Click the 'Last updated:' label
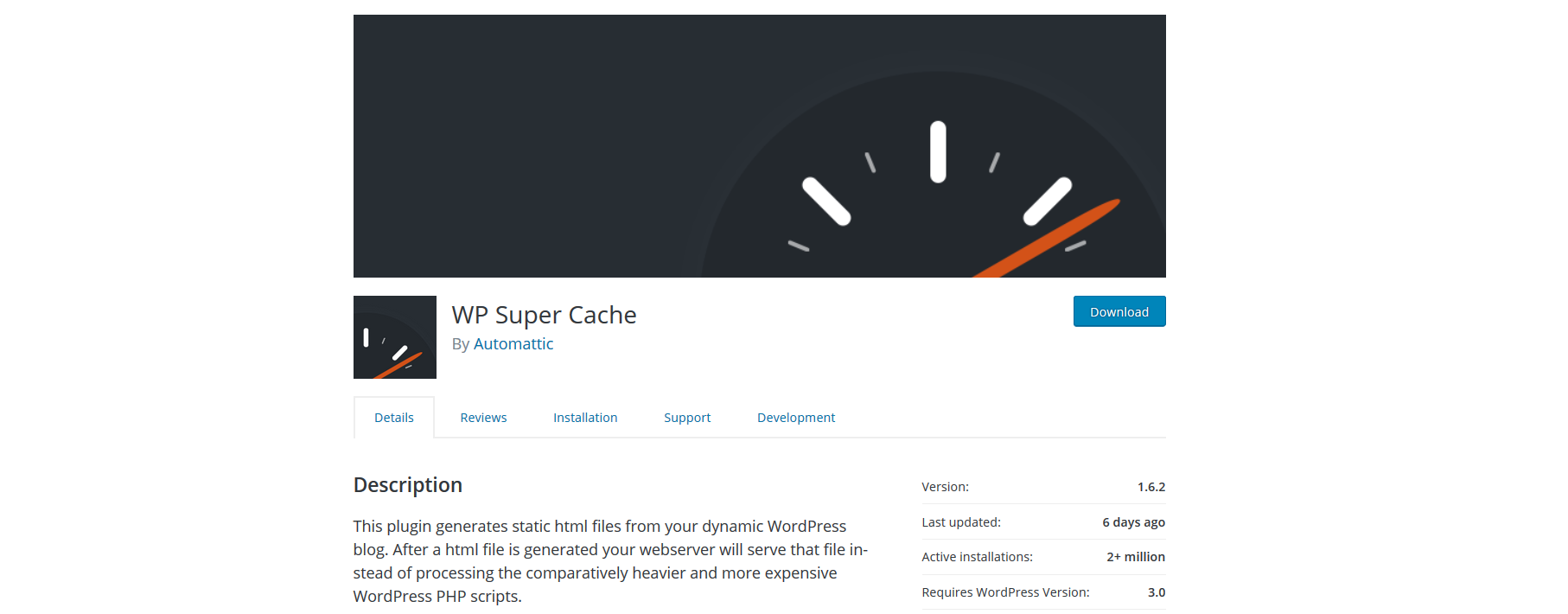Viewport: 1568px width, 614px height. coord(961,522)
